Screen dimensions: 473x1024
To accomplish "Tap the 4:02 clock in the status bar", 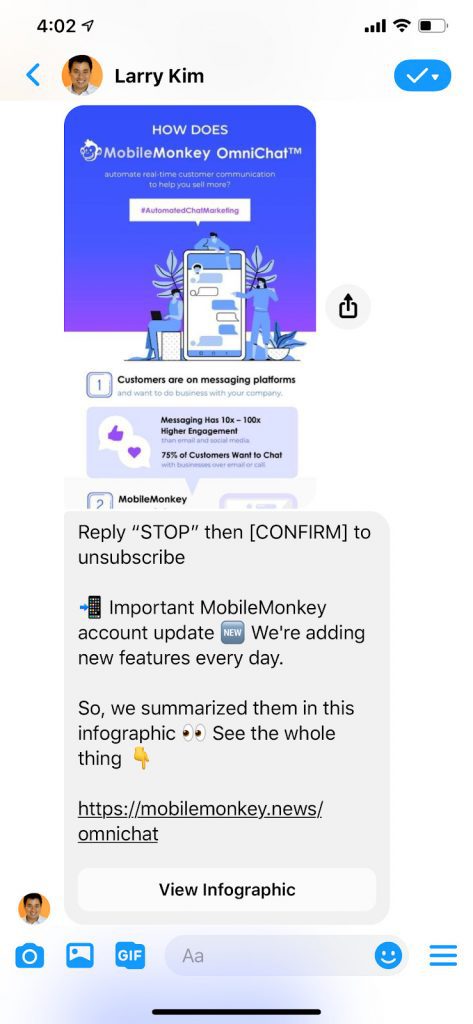I will pos(56,26).
